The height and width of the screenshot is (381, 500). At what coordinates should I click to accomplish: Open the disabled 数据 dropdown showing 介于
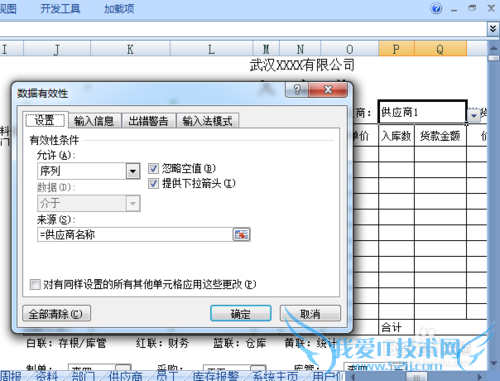pos(133,203)
